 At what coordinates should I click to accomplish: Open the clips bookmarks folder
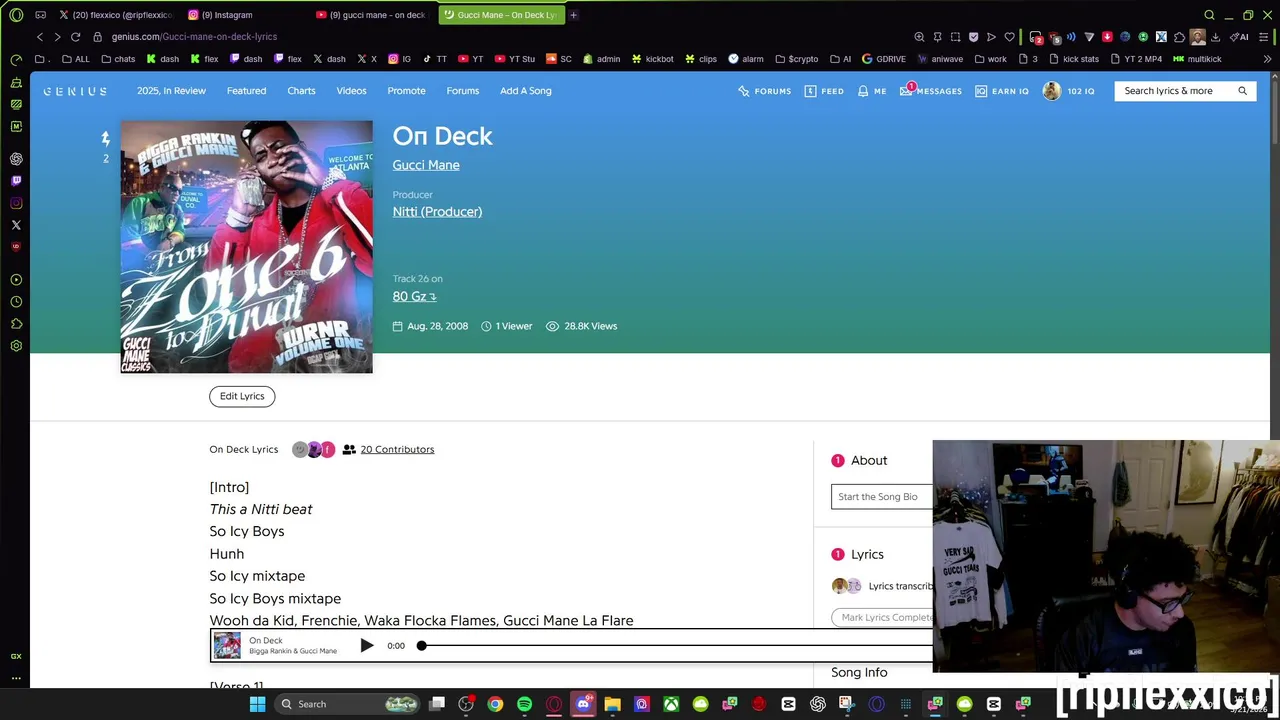pos(700,59)
